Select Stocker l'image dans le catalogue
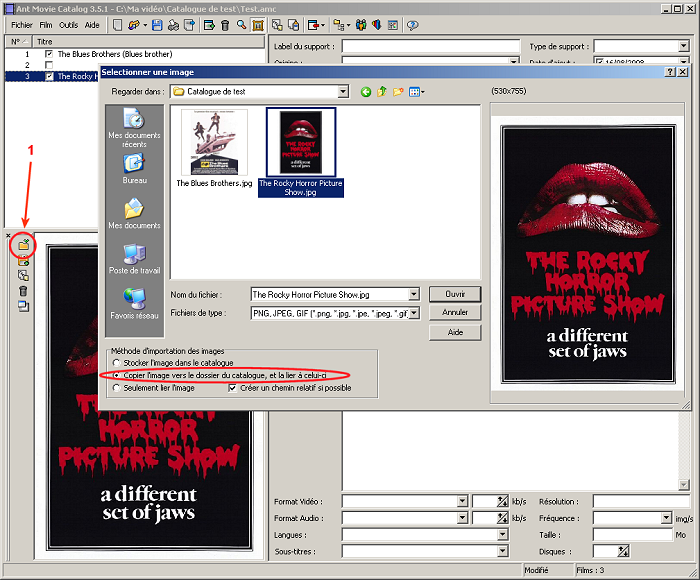The image size is (700, 580). coord(117,363)
